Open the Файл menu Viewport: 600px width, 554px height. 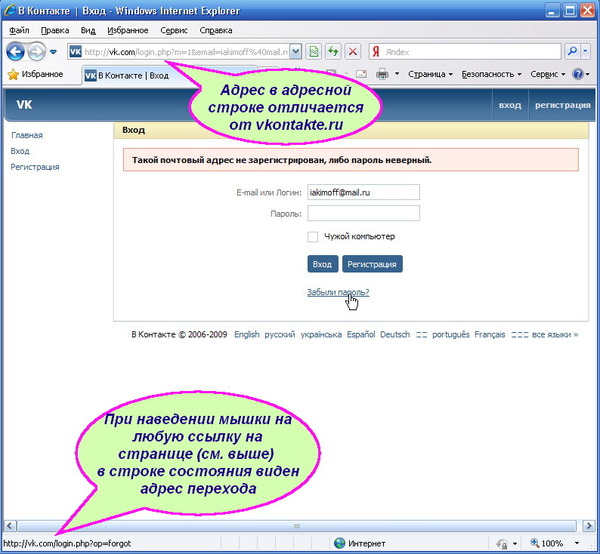tap(19, 30)
